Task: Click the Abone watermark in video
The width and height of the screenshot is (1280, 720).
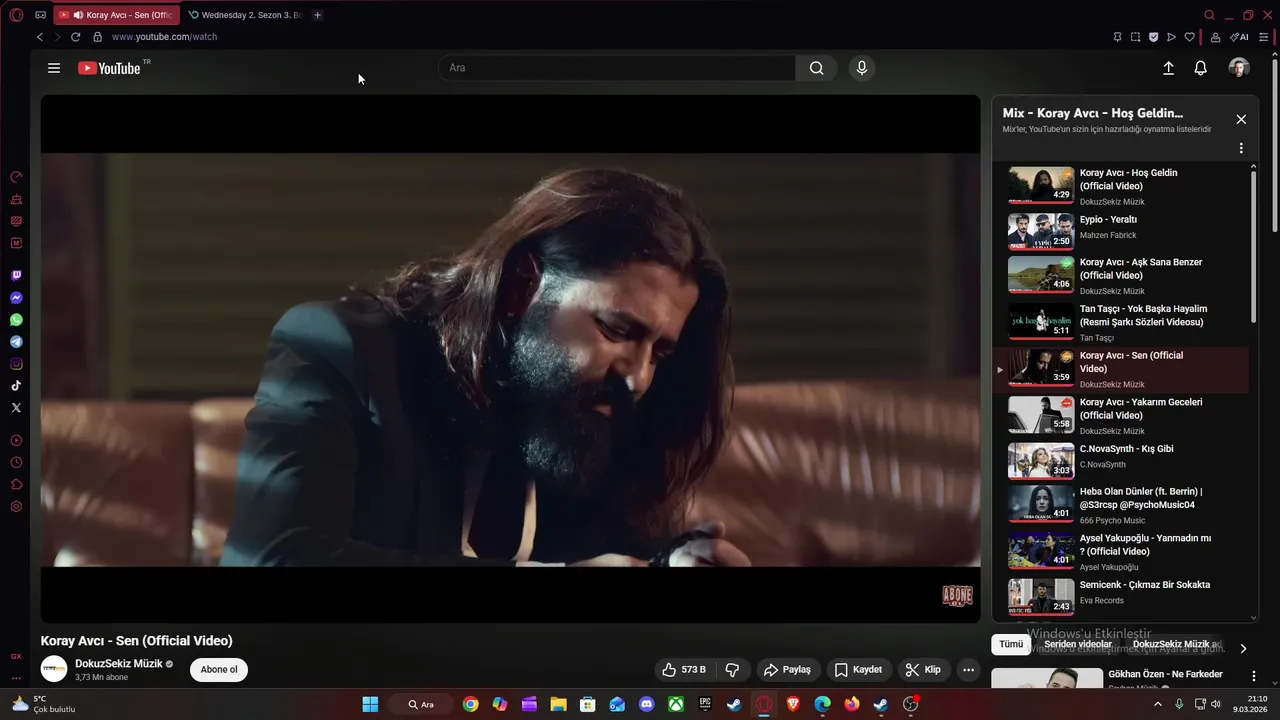Action: tap(957, 596)
